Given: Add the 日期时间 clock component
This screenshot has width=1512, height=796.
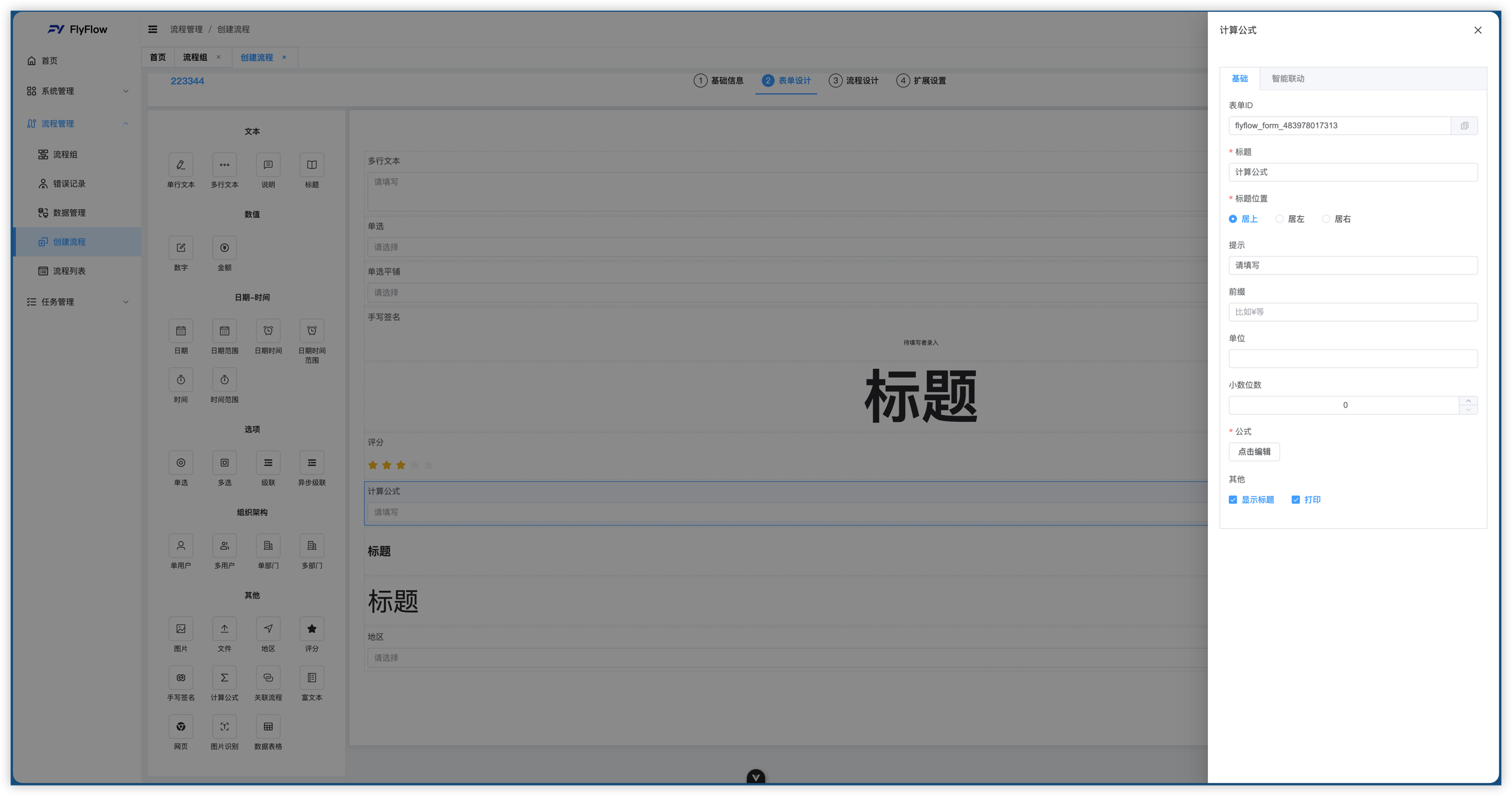Looking at the screenshot, I should [x=269, y=331].
